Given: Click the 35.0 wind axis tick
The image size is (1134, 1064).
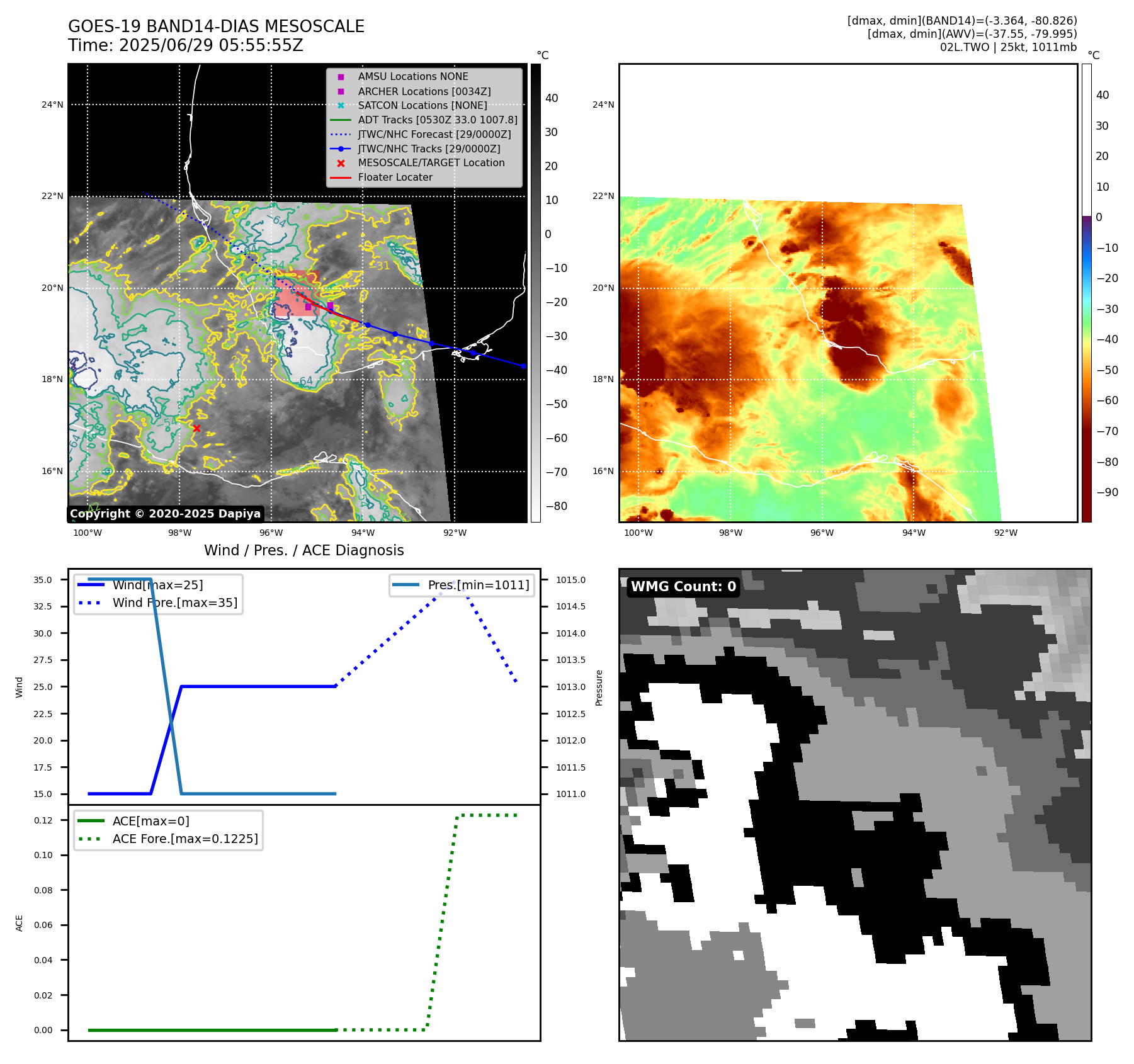Looking at the screenshot, I should (x=43, y=580).
